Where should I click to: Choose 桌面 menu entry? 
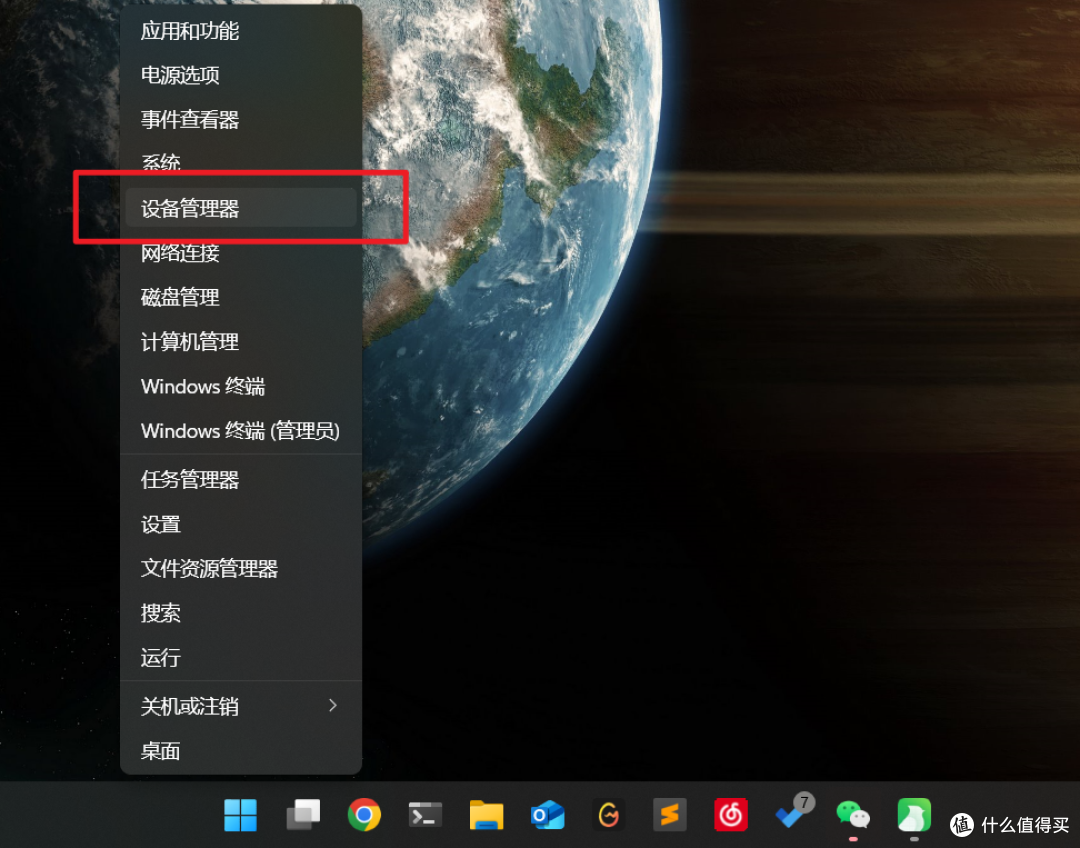(x=241, y=751)
